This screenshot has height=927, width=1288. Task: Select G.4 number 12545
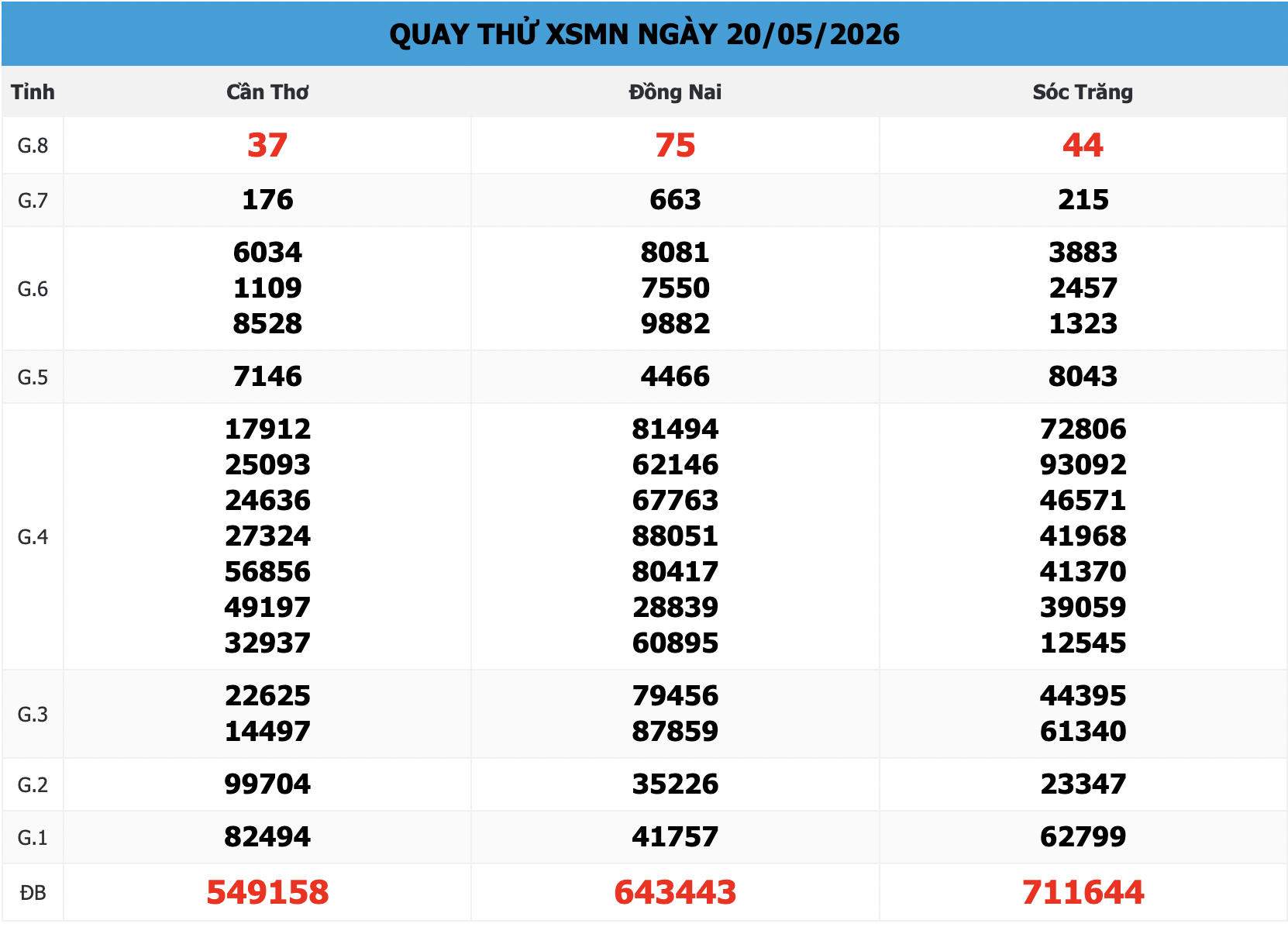coord(1083,643)
